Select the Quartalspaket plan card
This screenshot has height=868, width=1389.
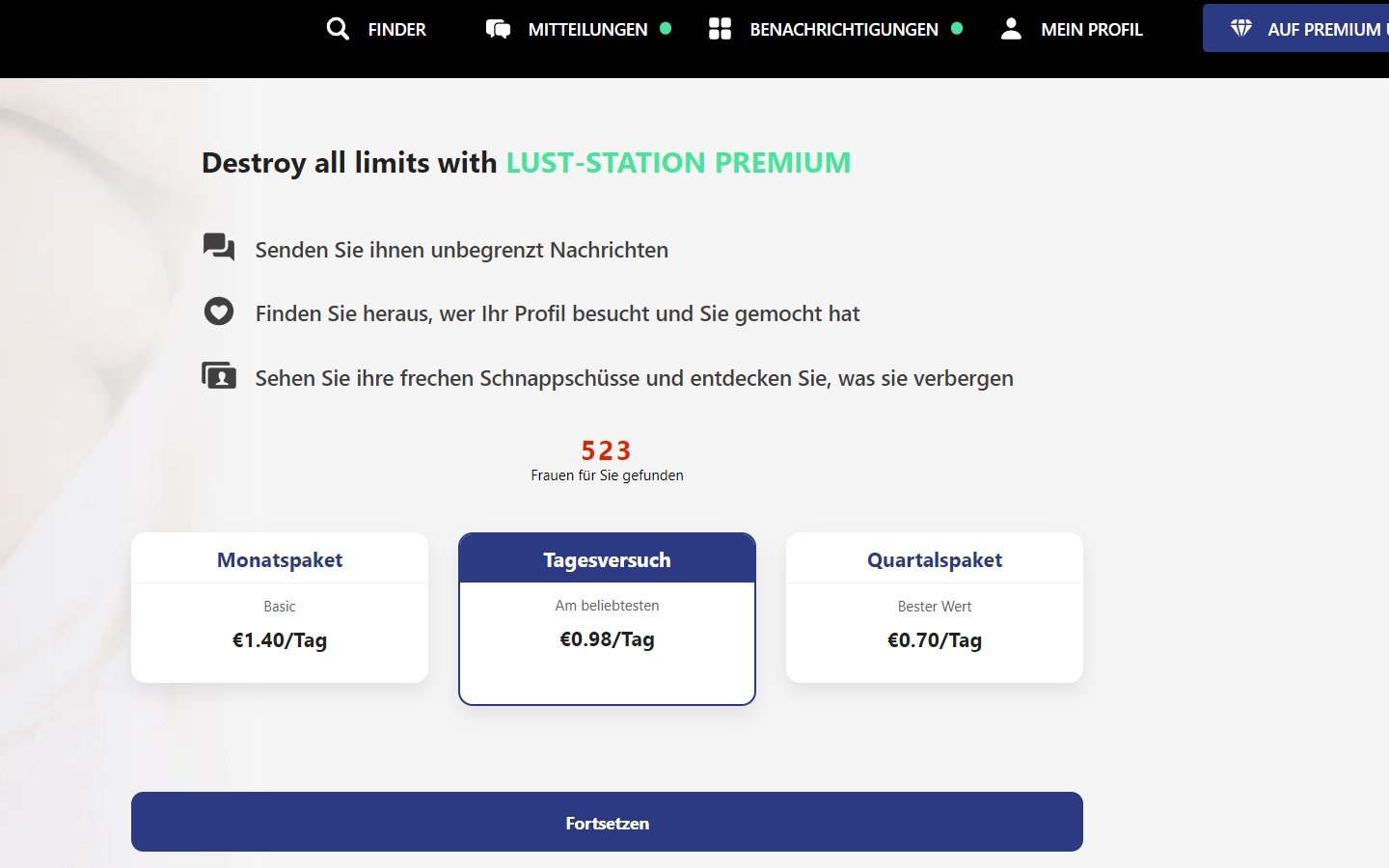(935, 608)
